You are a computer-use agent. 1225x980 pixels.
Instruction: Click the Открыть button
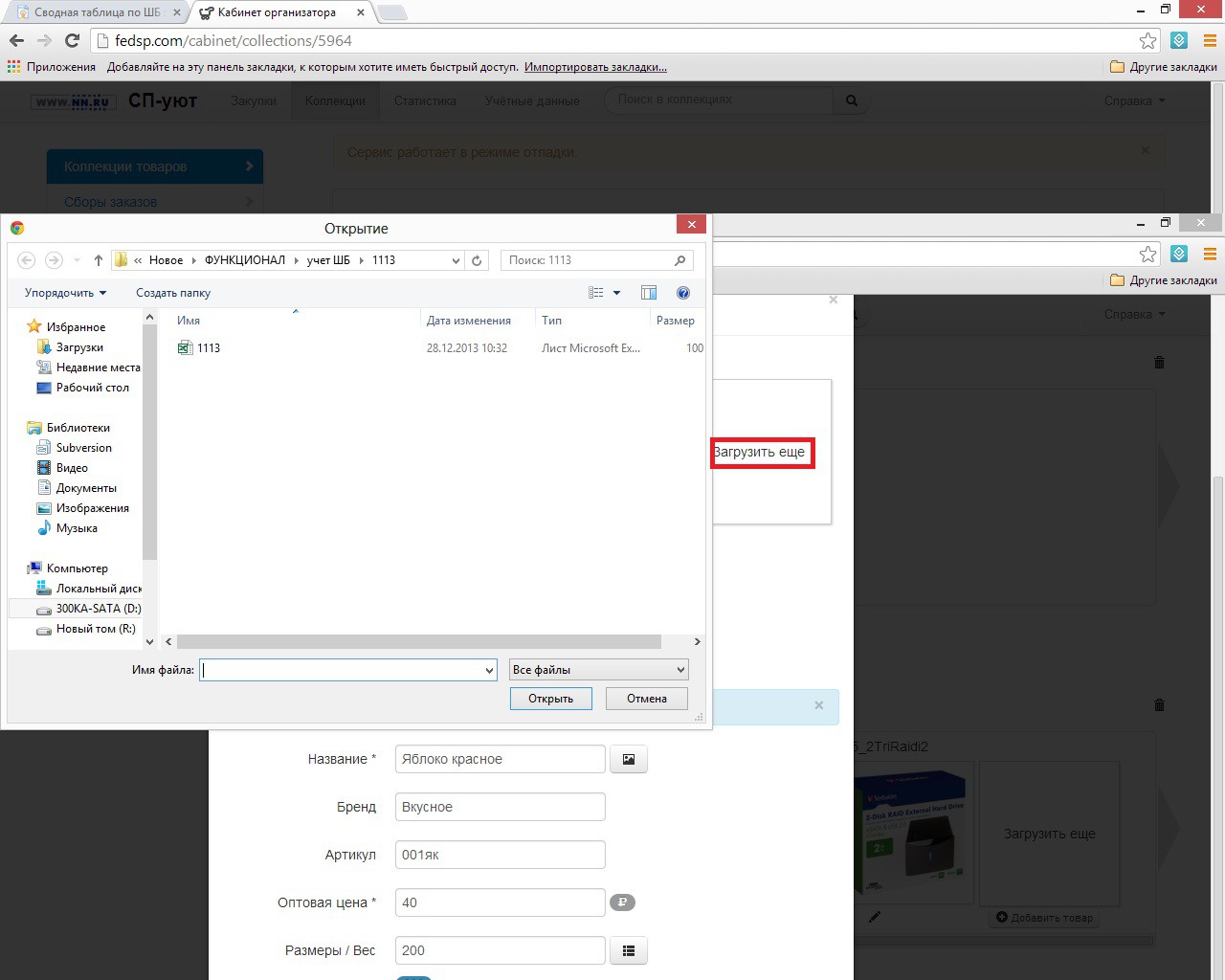pyautogui.click(x=551, y=699)
